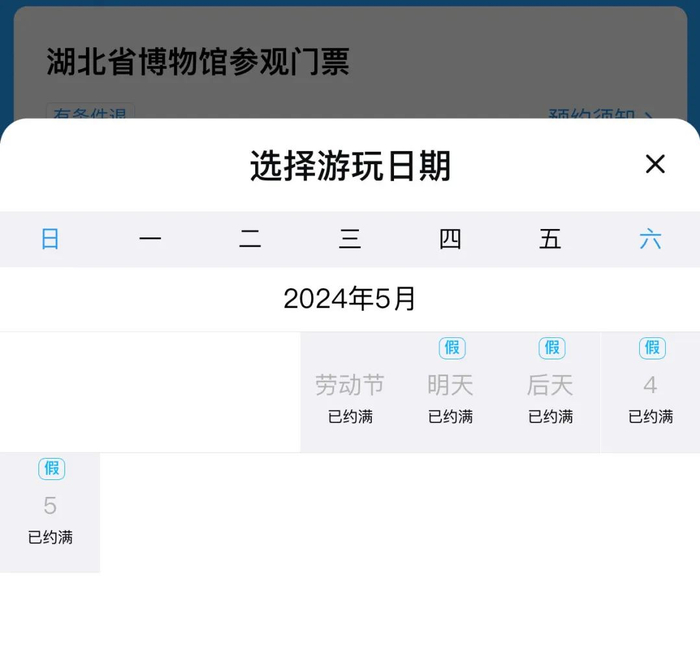This screenshot has height=661, width=700.
Task: Click 已约满 status under 明天
Action: 450,417
